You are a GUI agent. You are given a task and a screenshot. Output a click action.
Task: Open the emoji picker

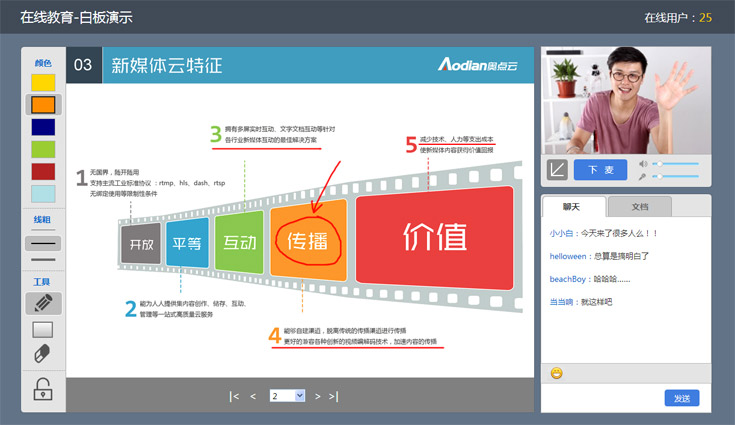[556, 373]
